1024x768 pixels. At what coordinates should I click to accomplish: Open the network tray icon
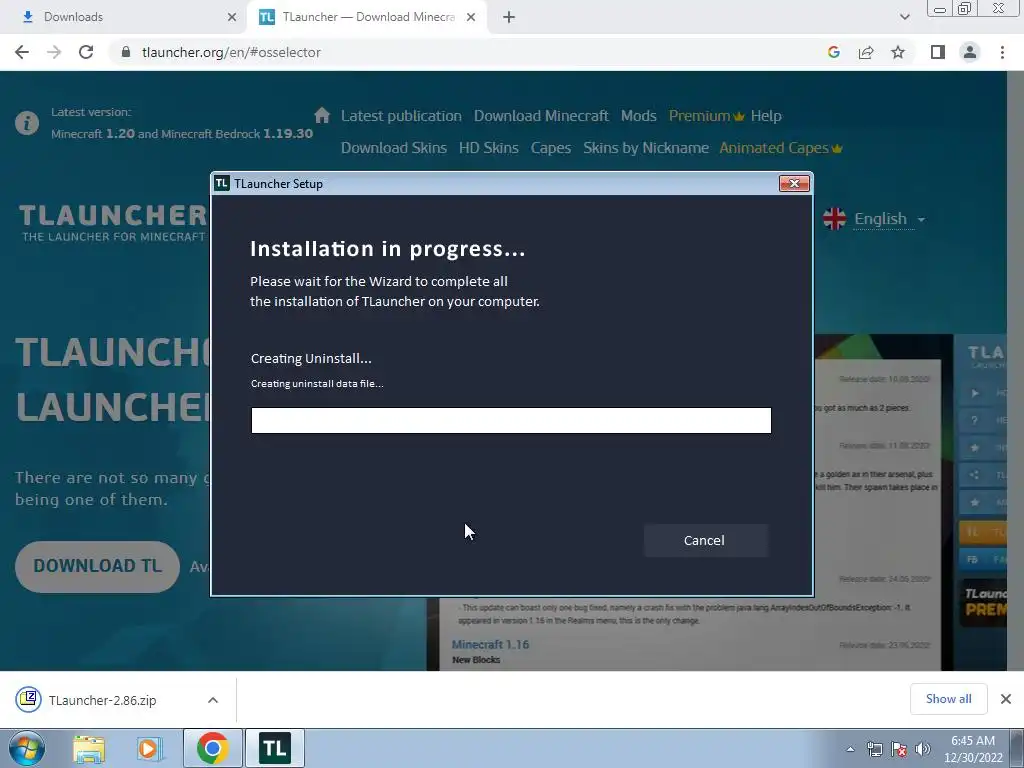pyautogui.click(x=874, y=749)
